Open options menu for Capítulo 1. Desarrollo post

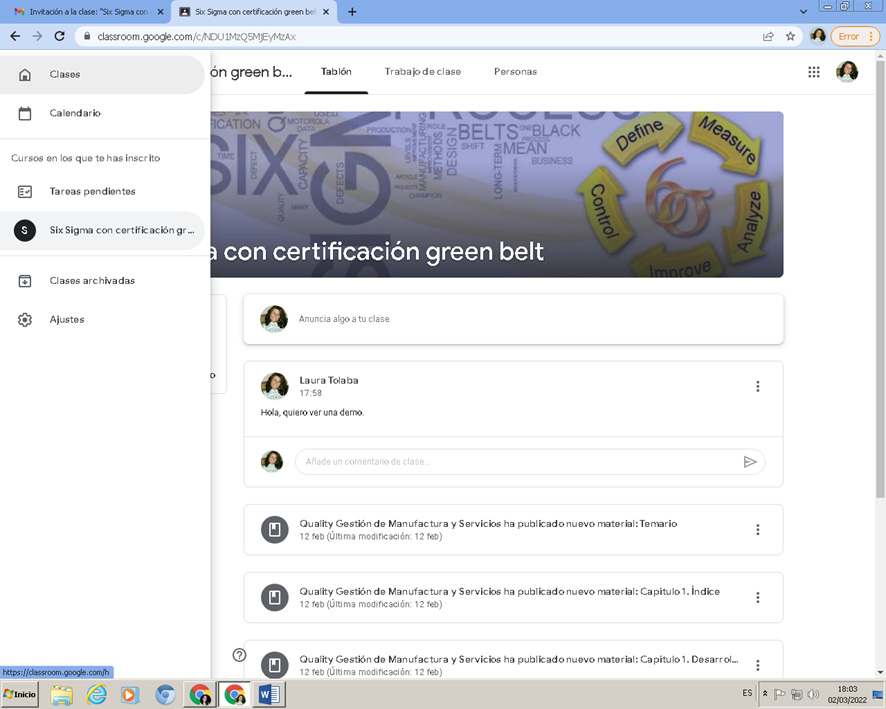click(x=758, y=665)
